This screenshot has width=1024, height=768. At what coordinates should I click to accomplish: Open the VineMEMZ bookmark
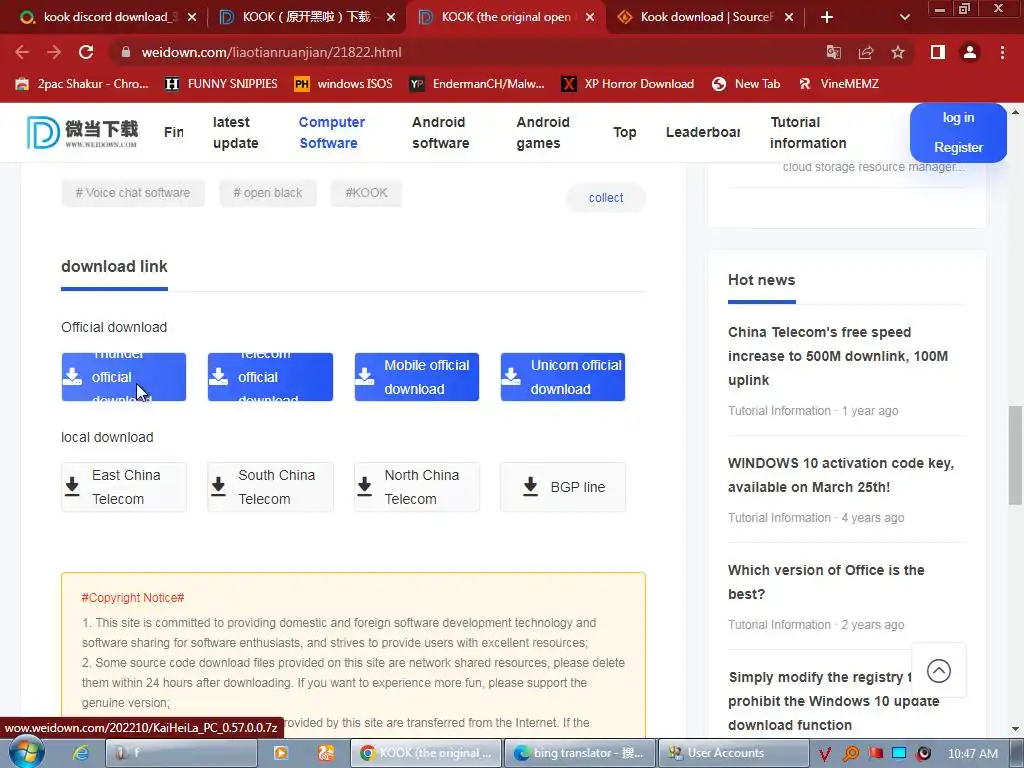pos(839,84)
